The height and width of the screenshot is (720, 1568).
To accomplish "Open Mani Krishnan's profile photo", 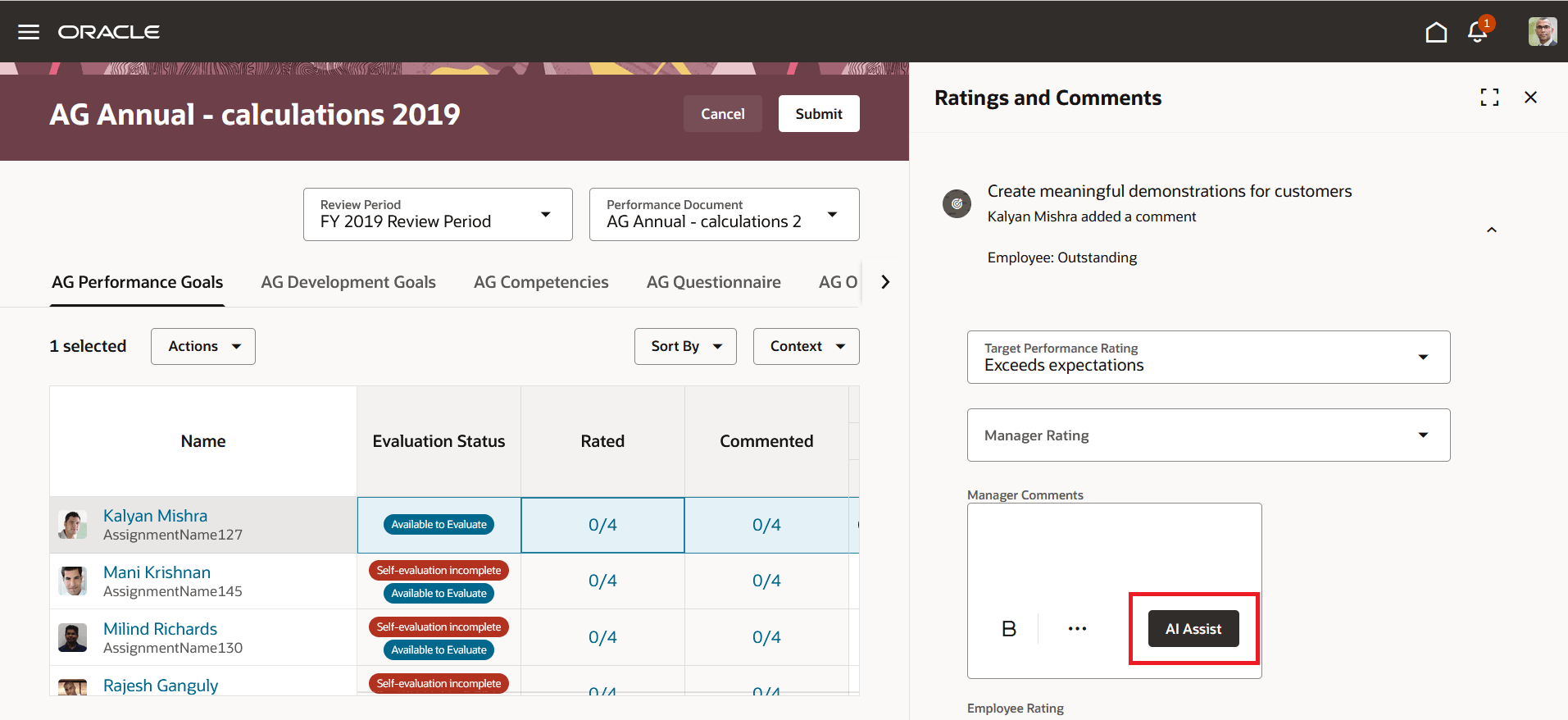I will point(73,581).
